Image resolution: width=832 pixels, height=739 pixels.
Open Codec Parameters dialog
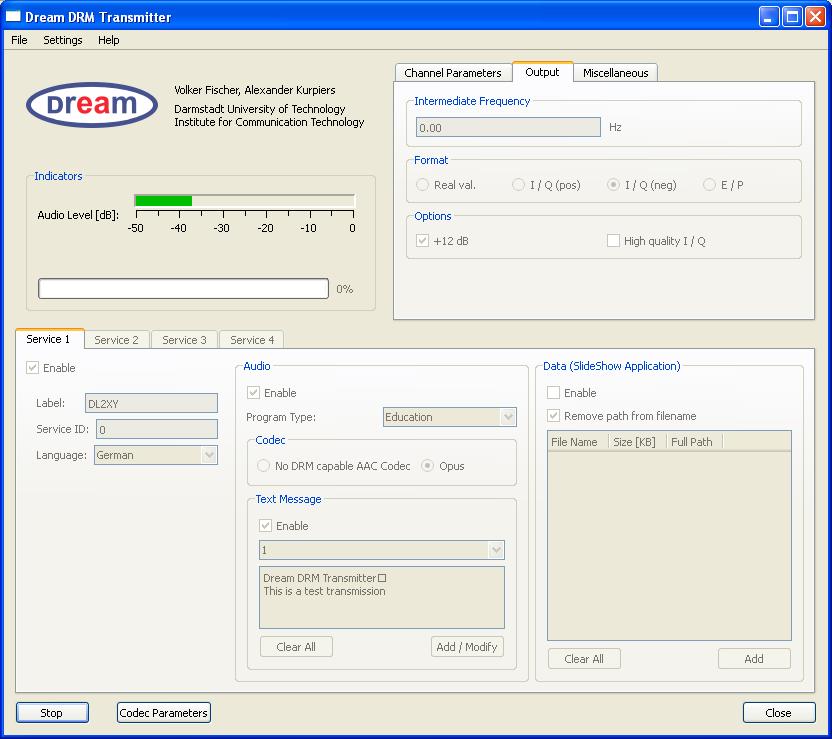(163, 712)
